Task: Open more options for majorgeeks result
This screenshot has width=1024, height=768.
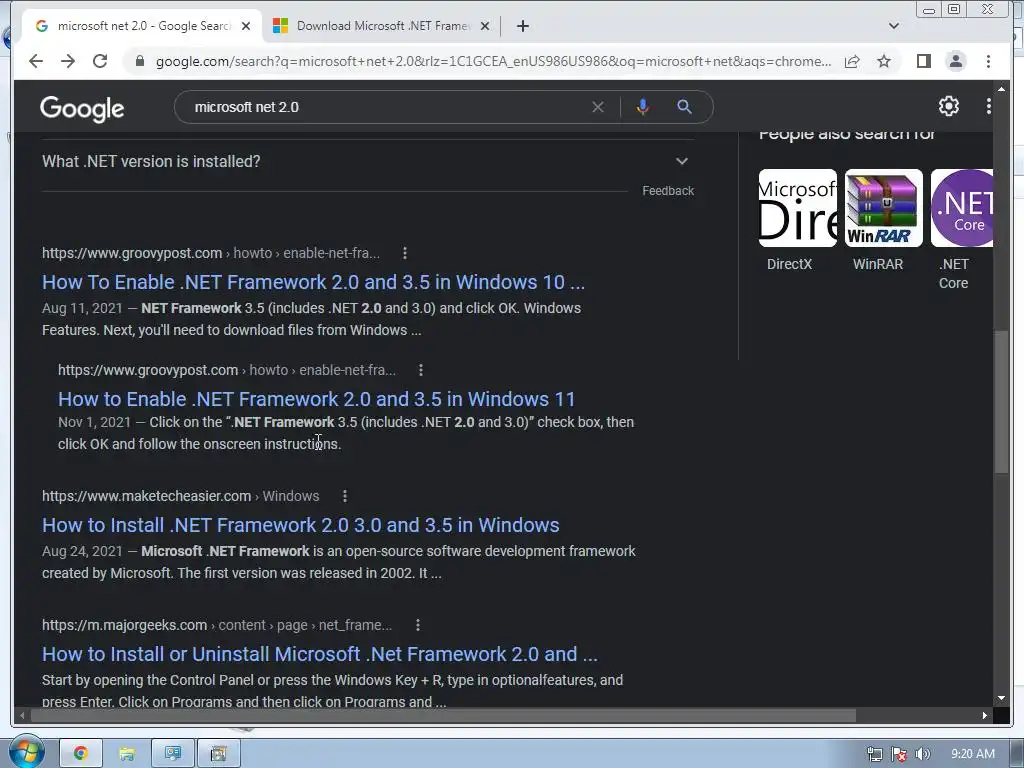Action: [418, 625]
